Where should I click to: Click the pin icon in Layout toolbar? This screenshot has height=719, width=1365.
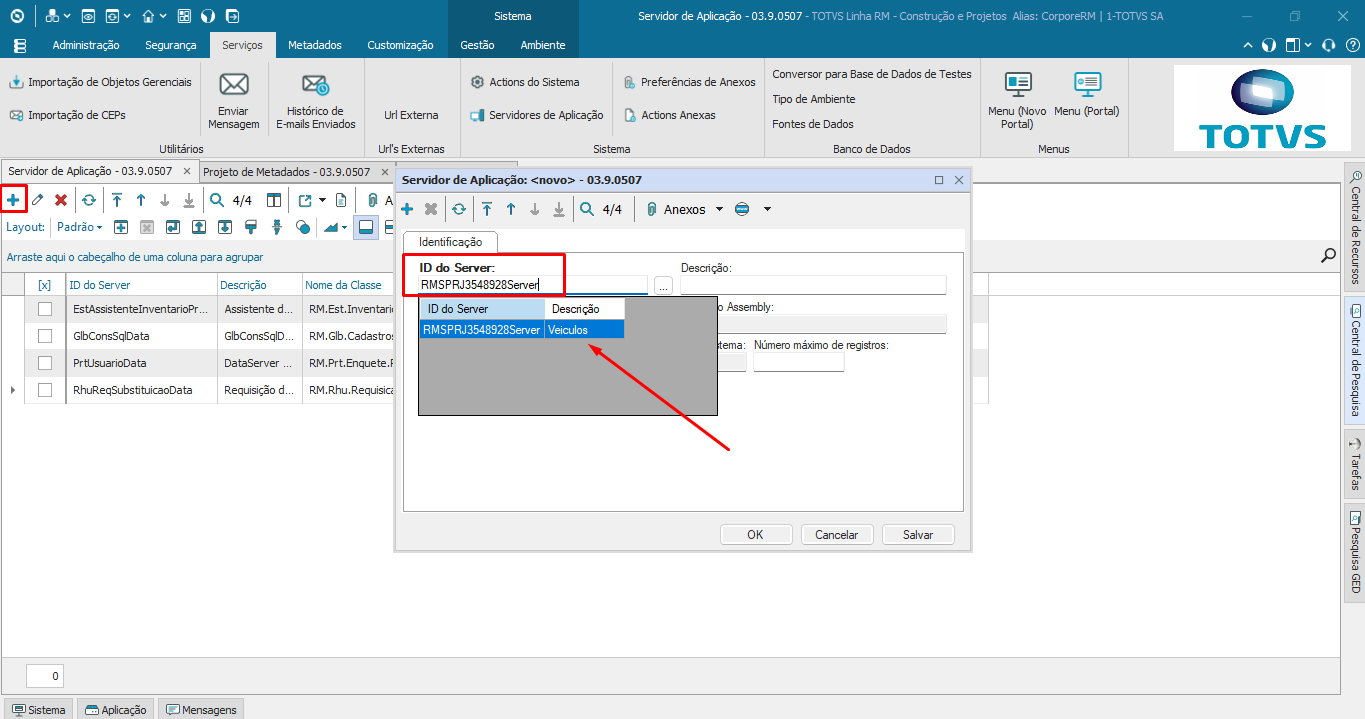tap(277, 227)
